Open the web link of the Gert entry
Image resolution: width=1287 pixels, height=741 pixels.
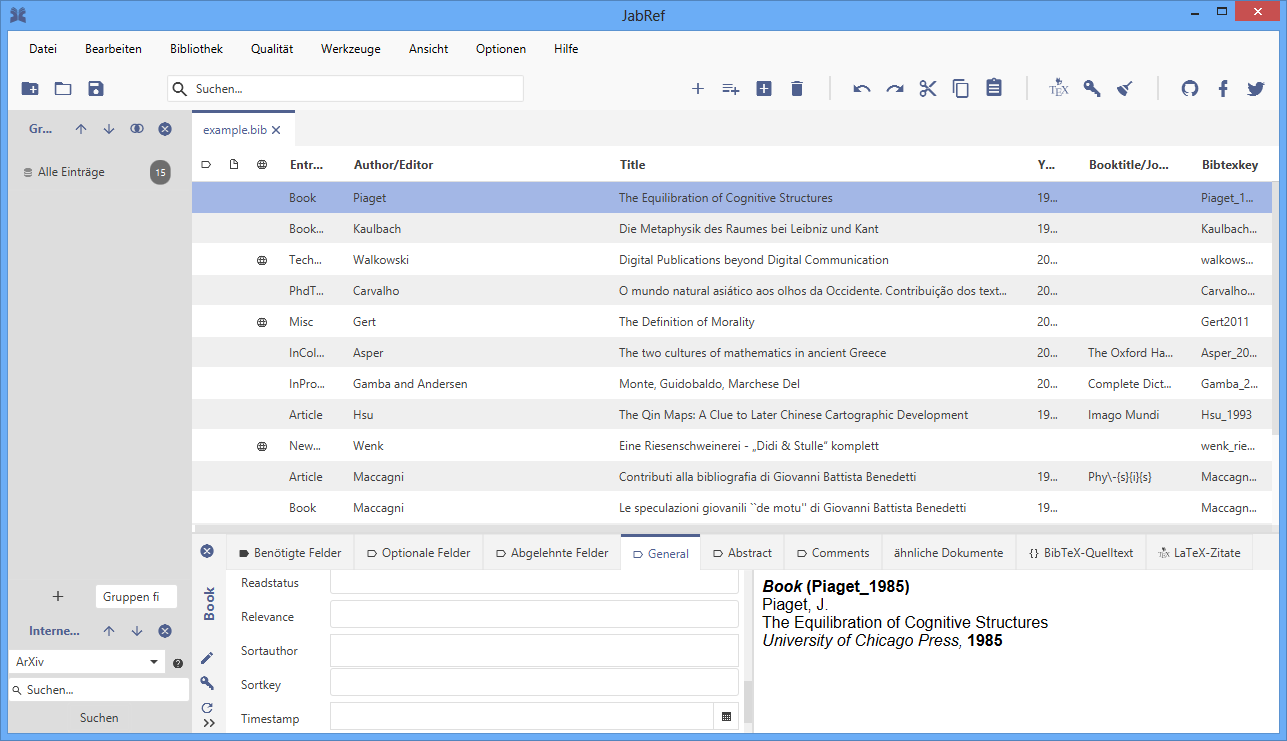click(262, 322)
